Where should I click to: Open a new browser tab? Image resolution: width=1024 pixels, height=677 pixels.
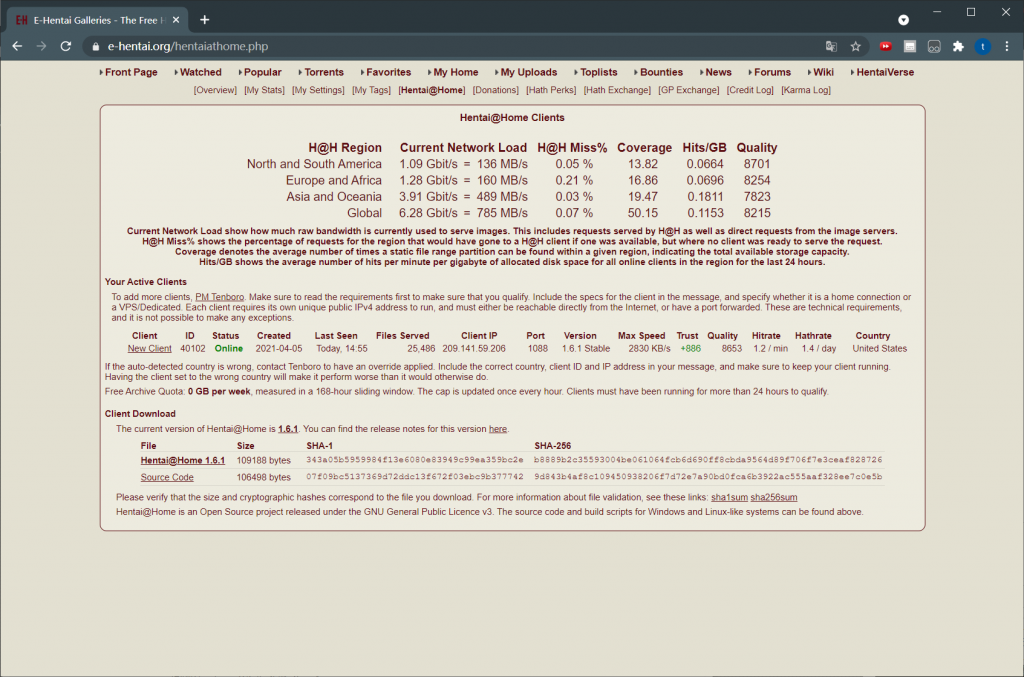point(205,19)
